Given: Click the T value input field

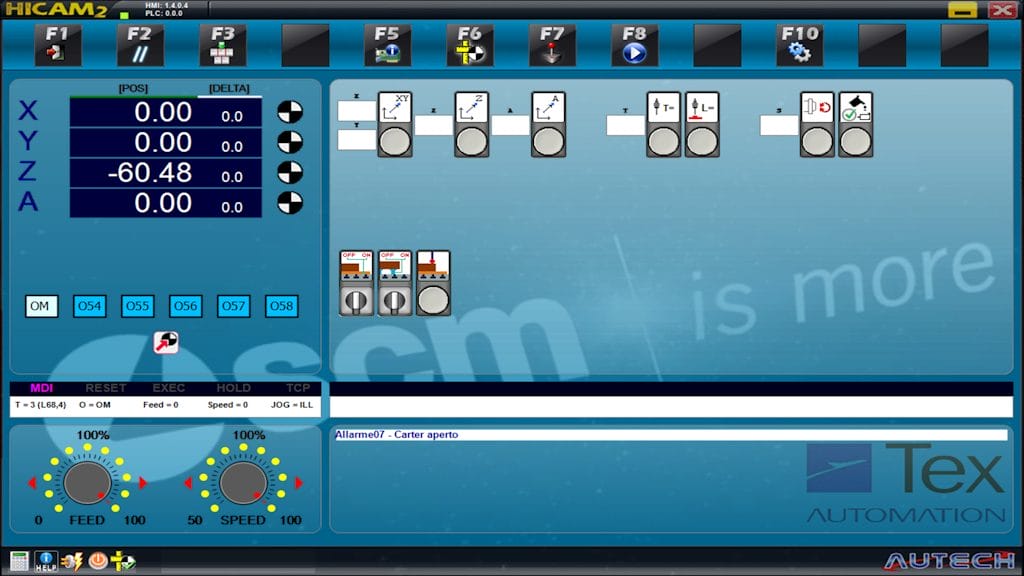Looking at the screenshot, I should click(x=625, y=125).
